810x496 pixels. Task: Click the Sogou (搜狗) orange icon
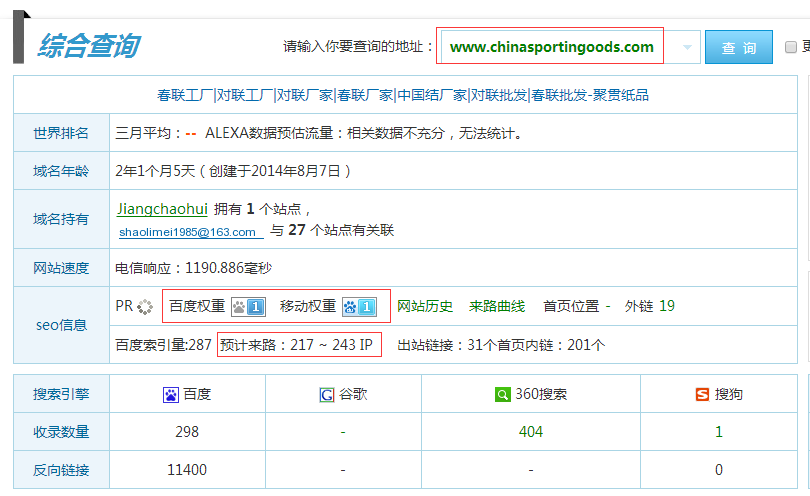tap(702, 395)
